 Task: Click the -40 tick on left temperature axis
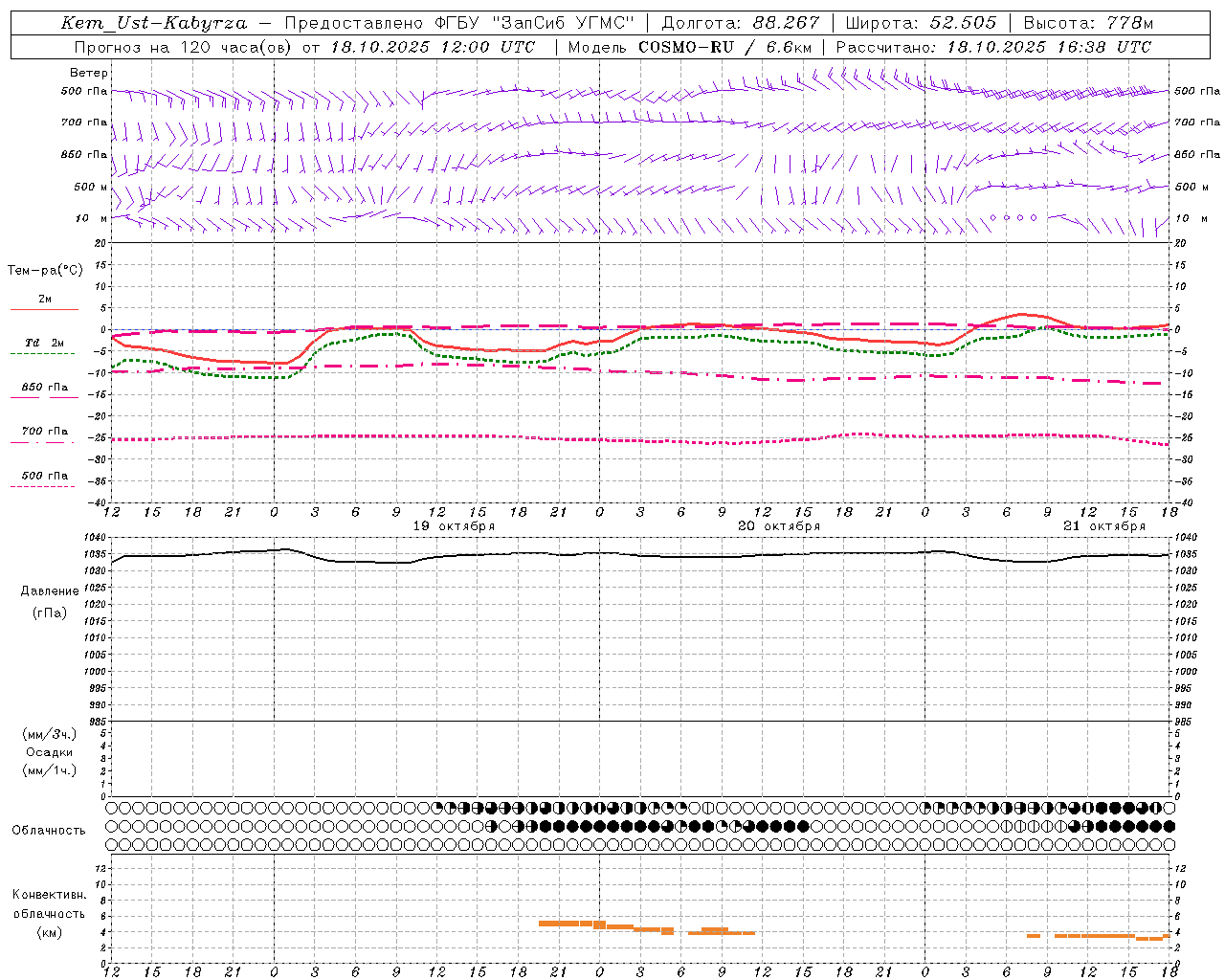[x=99, y=502]
